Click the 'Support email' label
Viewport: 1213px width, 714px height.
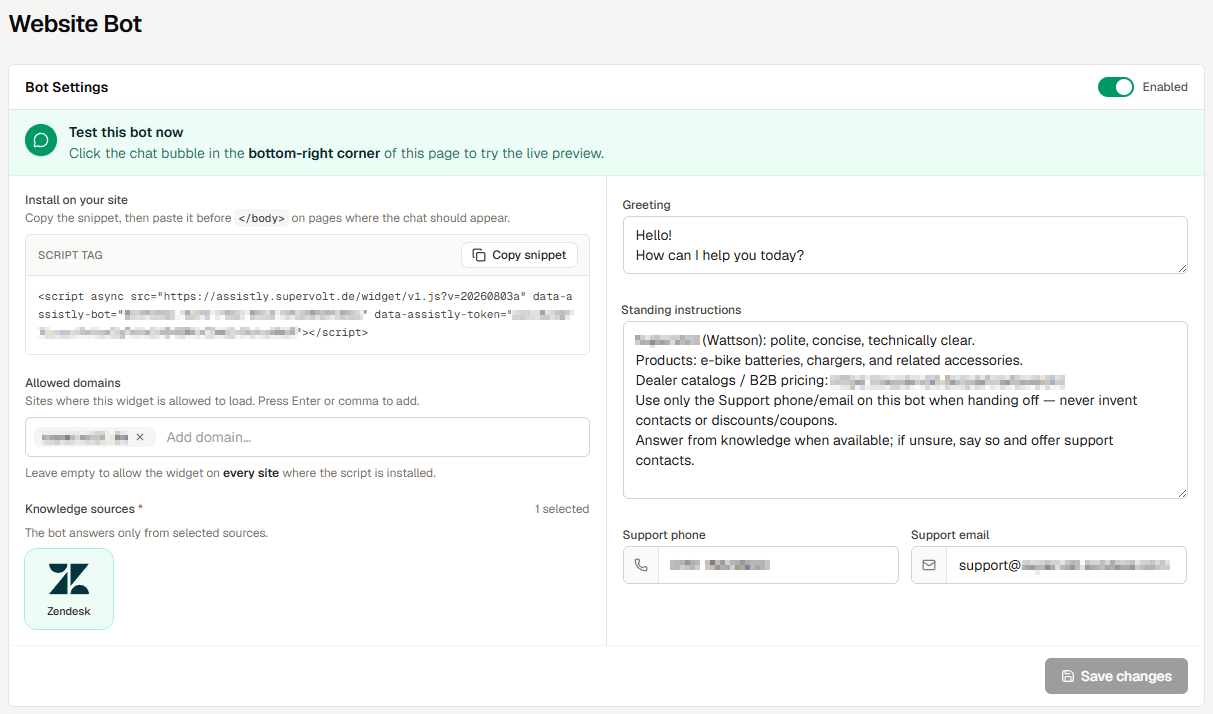[x=950, y=535]
